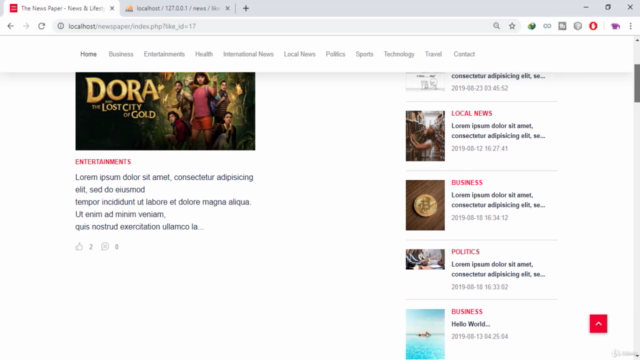Open the red Opera-style extension icon
Viewport: 640px width, 360px height.
[x=593, y=26]
